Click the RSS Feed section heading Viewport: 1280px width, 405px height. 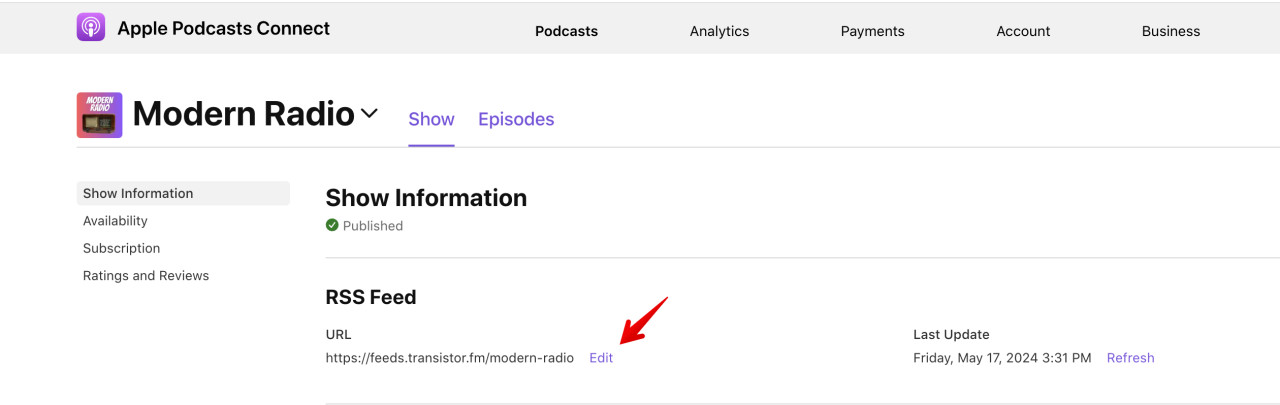371,297
